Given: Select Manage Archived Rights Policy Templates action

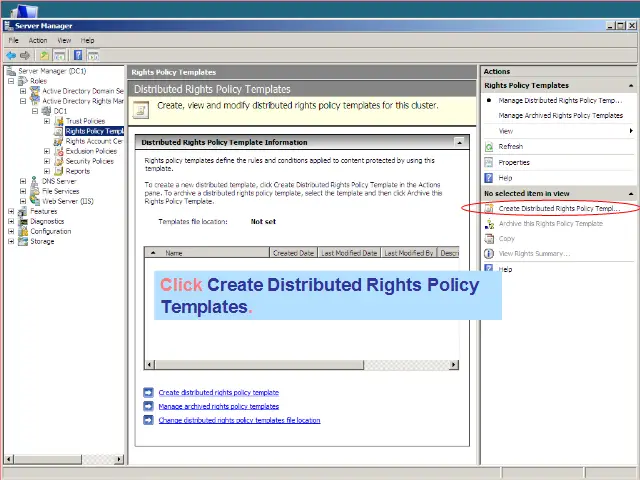Looking at the screenshot, I should pyautogui.click(x=561, y=116).
